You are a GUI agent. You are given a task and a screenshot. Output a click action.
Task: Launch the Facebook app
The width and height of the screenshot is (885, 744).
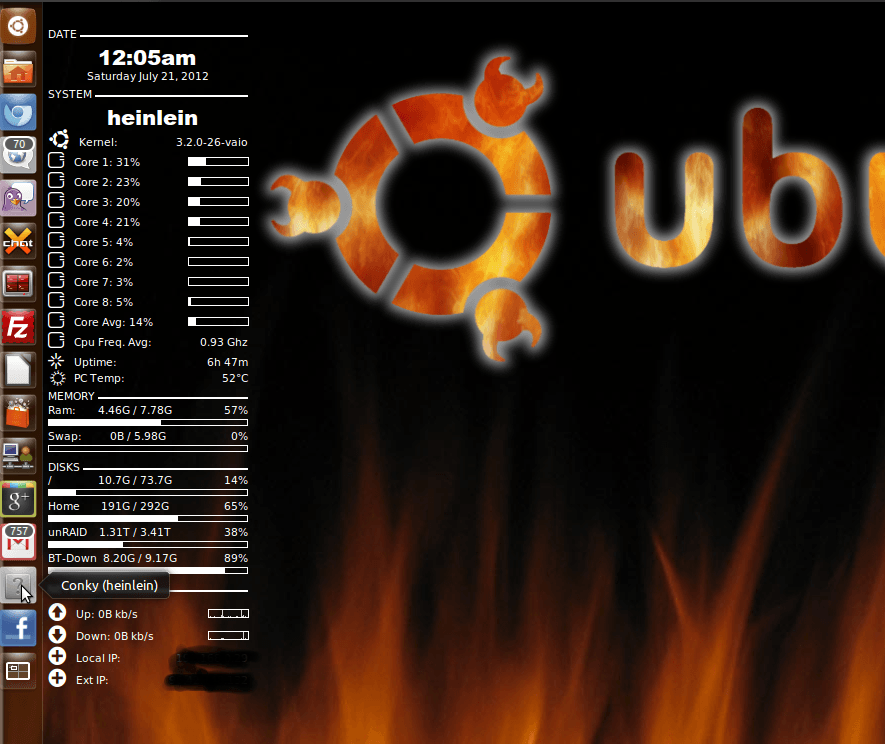point(18,628)
